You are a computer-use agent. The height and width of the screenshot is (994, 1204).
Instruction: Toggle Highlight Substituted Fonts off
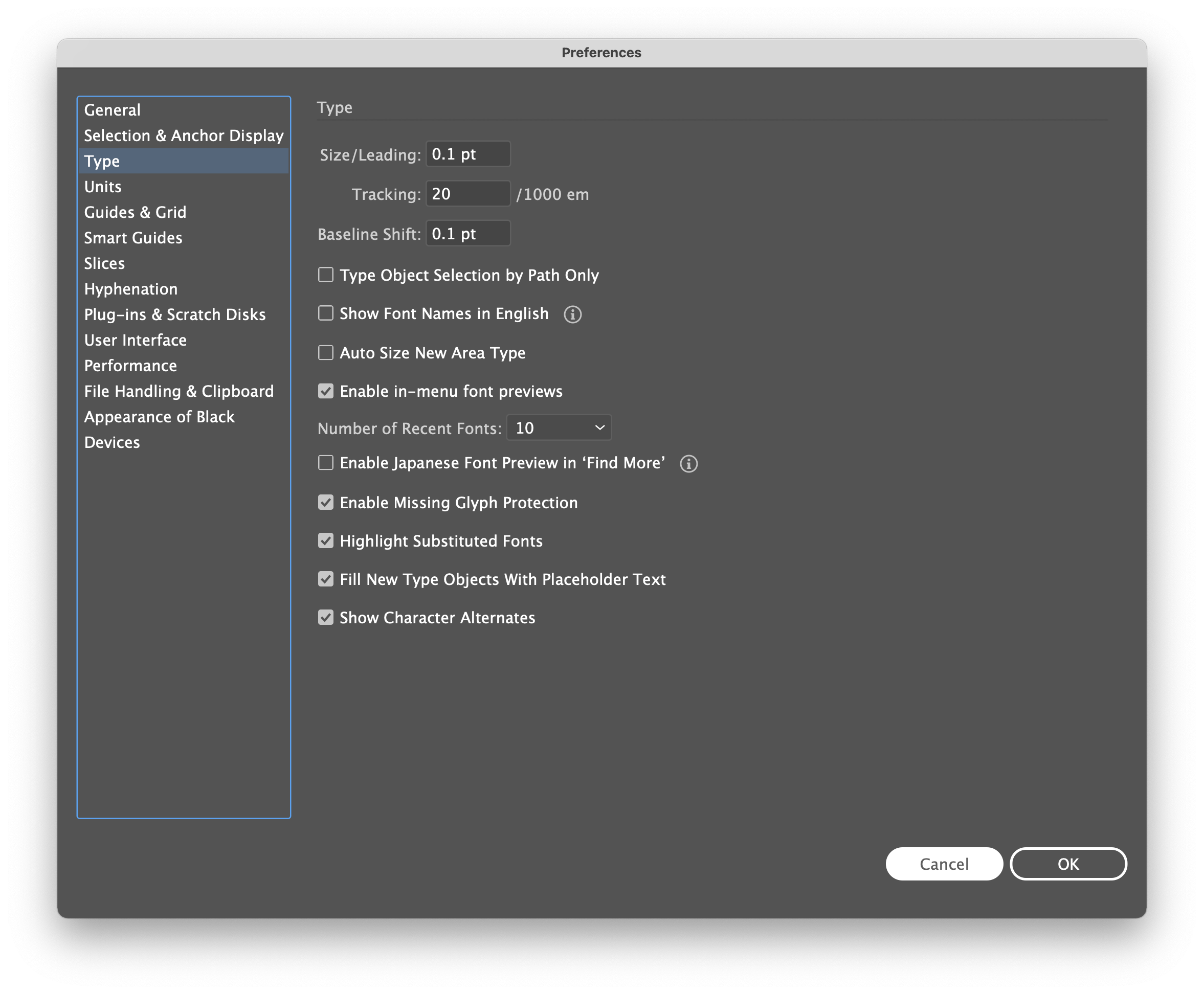coord(326,541)
